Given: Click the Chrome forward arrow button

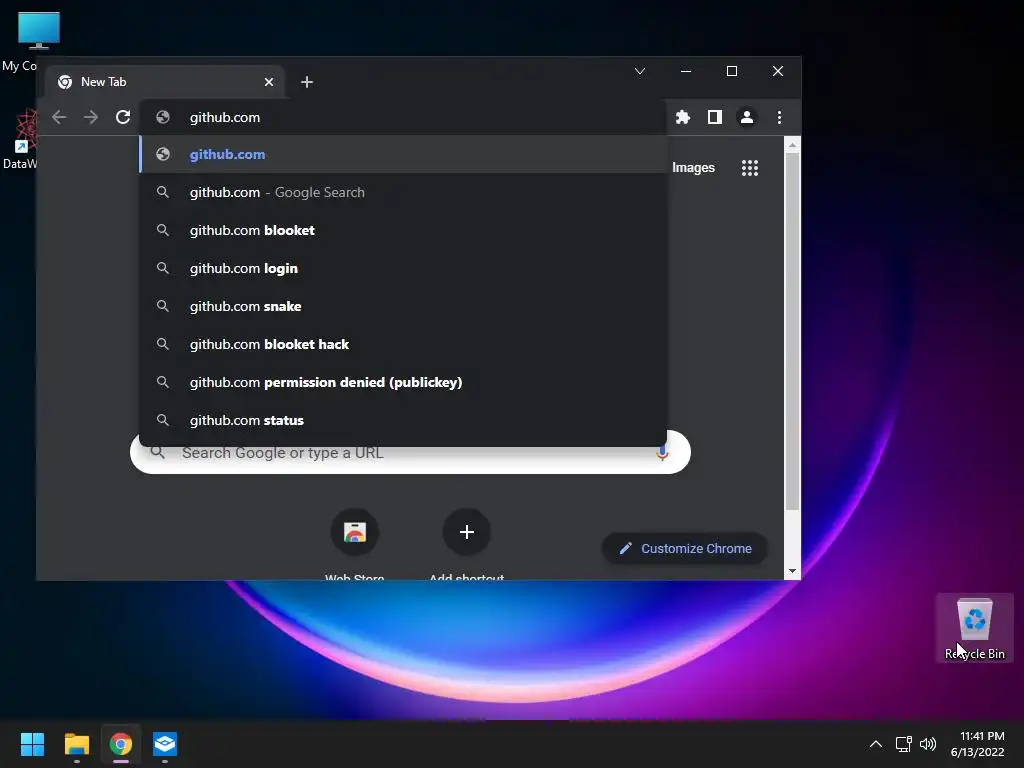Looking at the screenshot, I should [x=91, y=117].
